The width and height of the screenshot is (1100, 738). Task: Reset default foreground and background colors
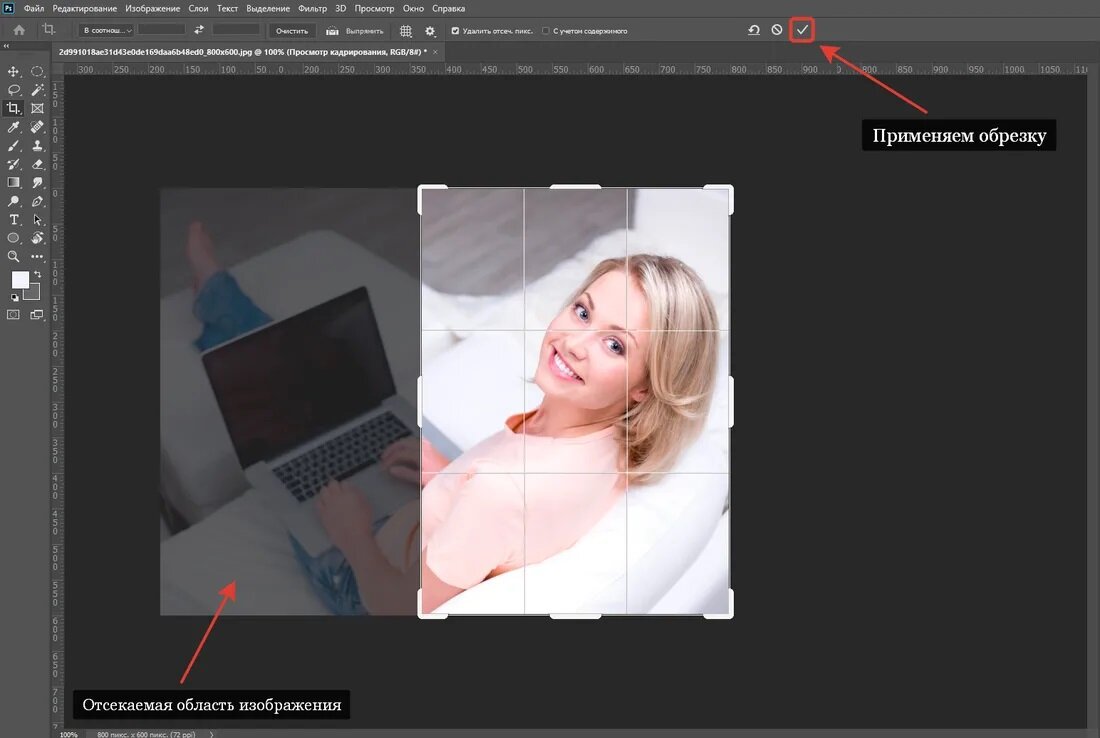15,297
